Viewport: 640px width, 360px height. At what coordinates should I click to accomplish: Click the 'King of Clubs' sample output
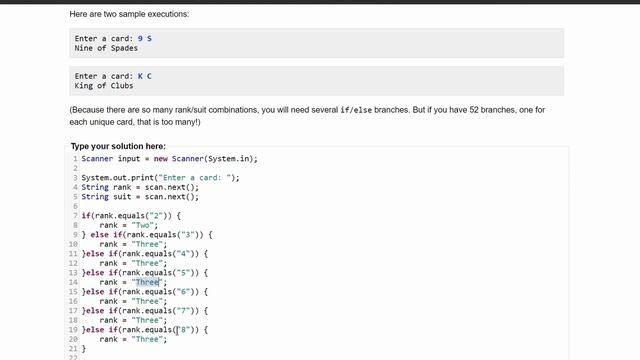pyautogui.click(x=104, y=86)
